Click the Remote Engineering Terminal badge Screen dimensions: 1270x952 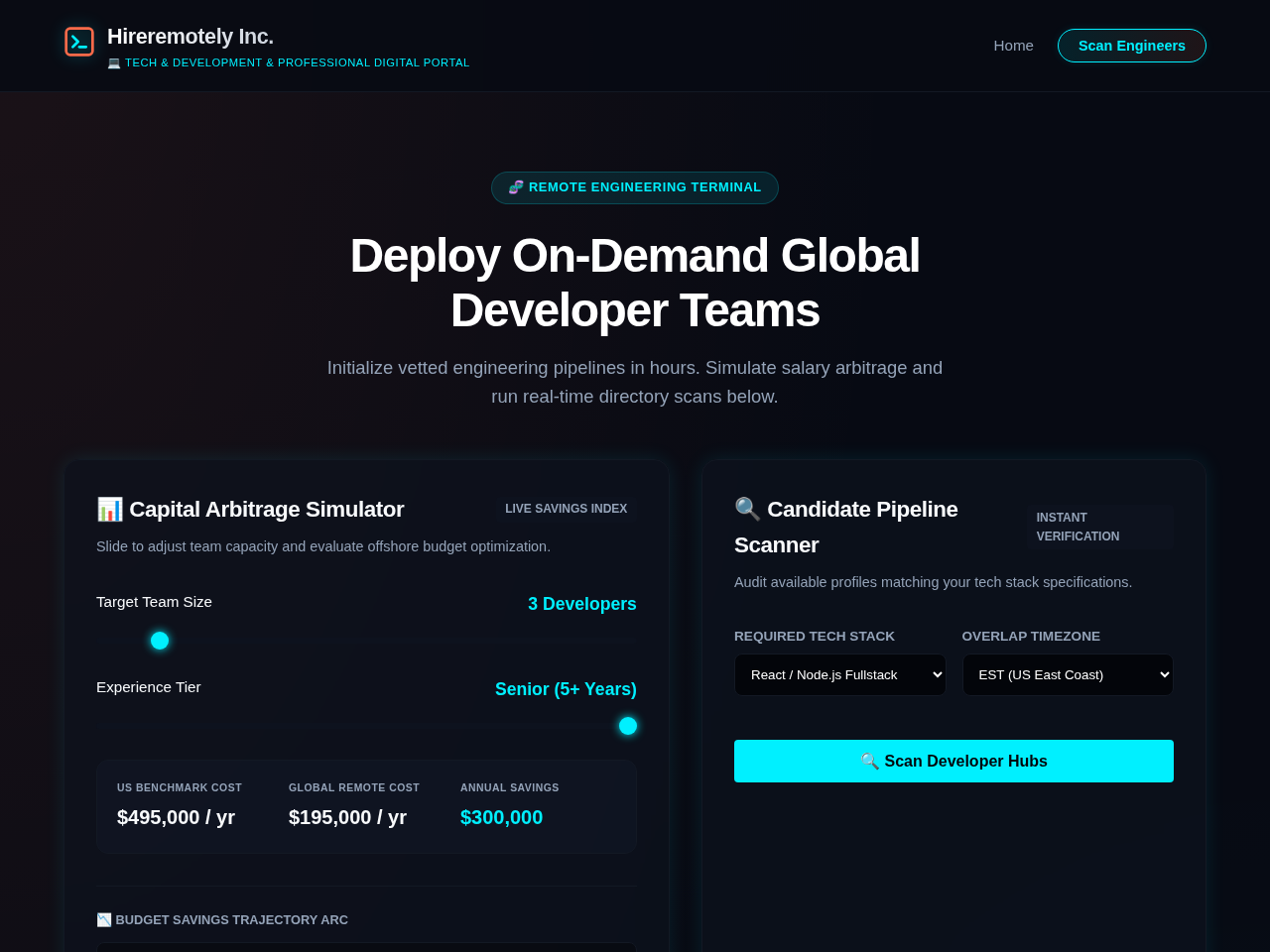click(635, 187)
